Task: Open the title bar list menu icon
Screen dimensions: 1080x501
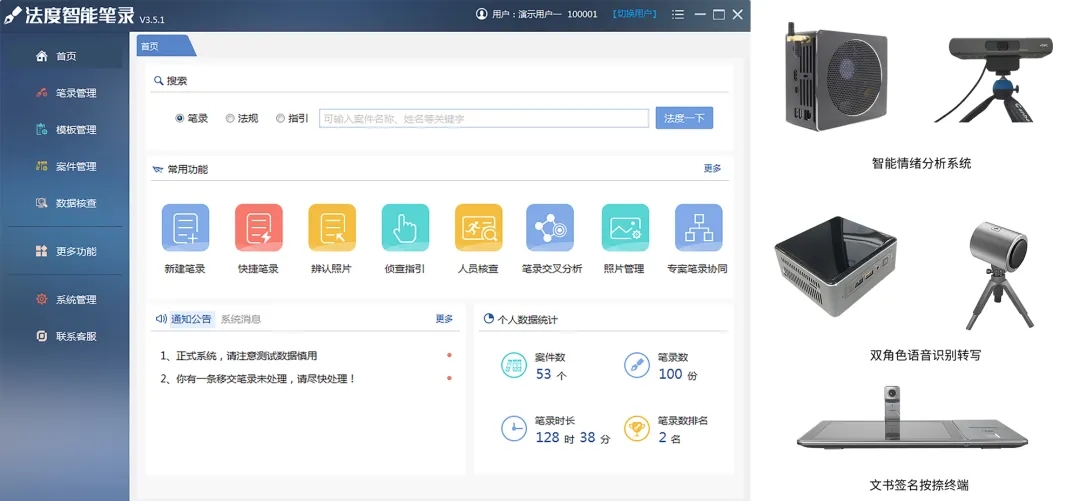Action: pos(679,15)
